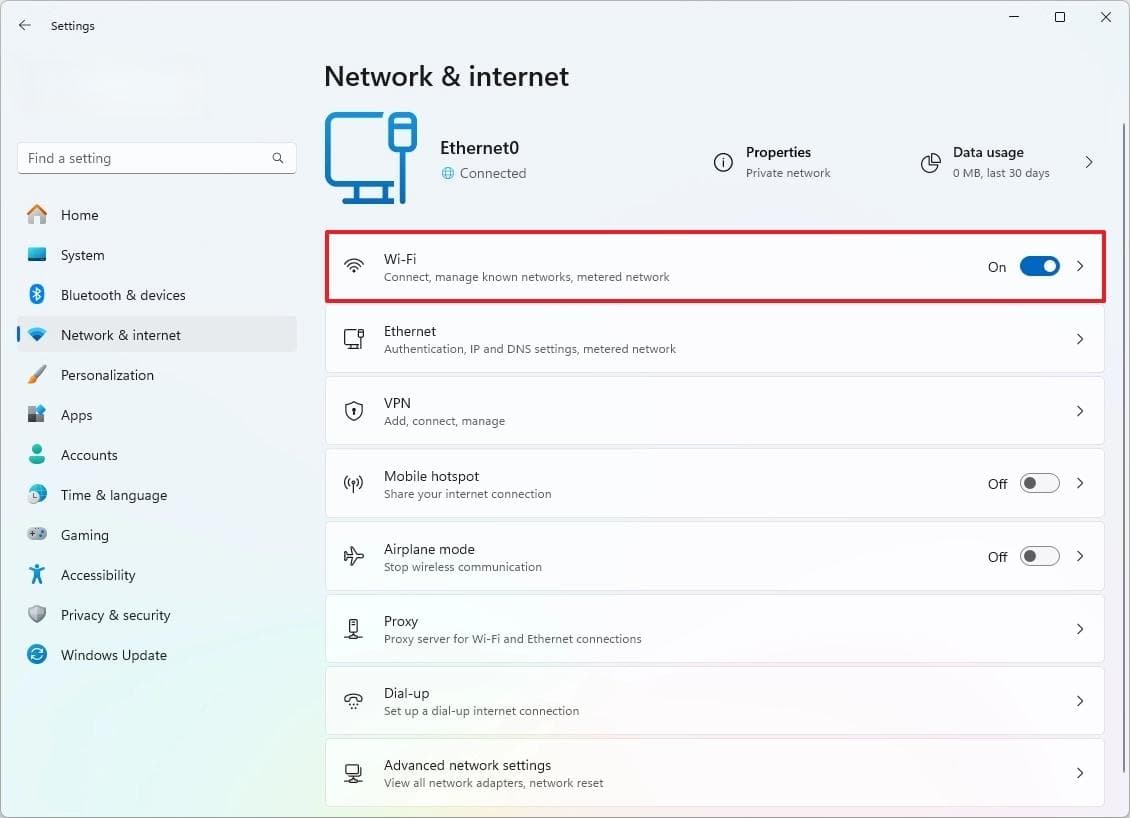Click the Properties info circle icon
The height and width of the screenshot is (818, 1130).
pos(723,162)
